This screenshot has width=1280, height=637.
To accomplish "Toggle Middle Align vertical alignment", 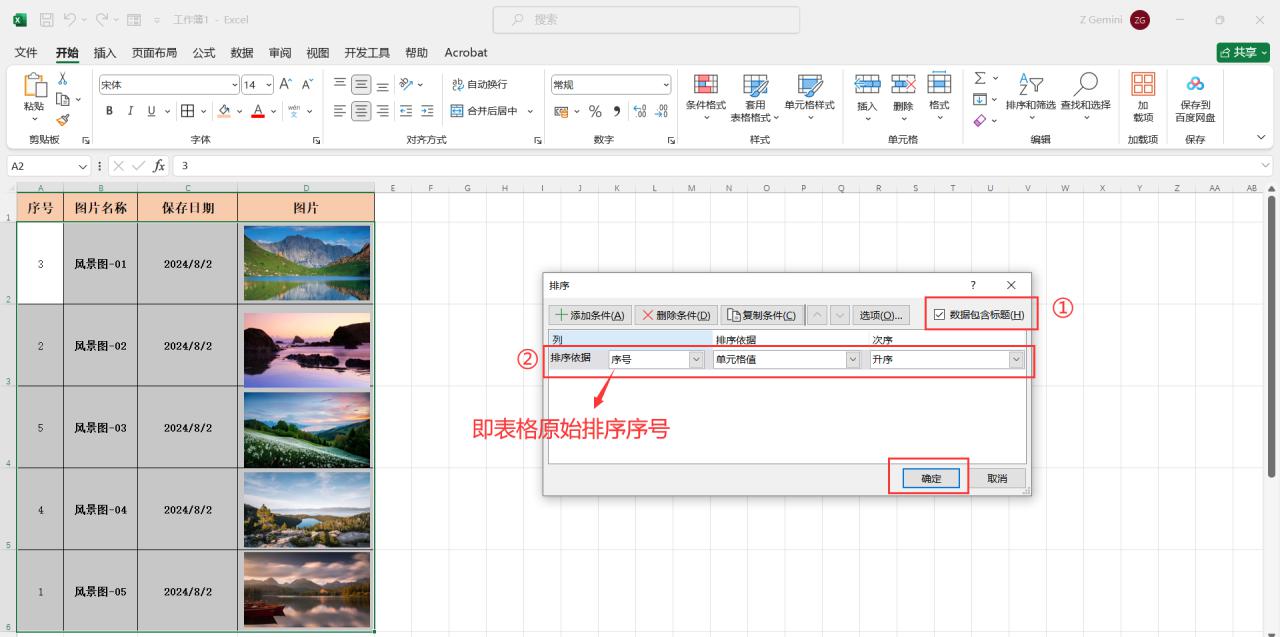I will 361,85.
